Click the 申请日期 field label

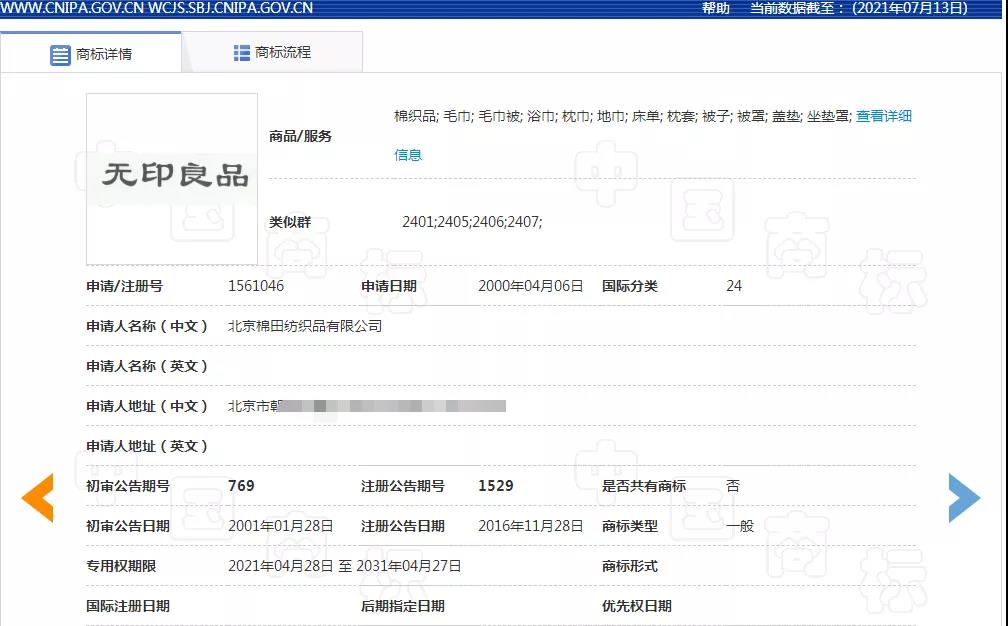389,286
